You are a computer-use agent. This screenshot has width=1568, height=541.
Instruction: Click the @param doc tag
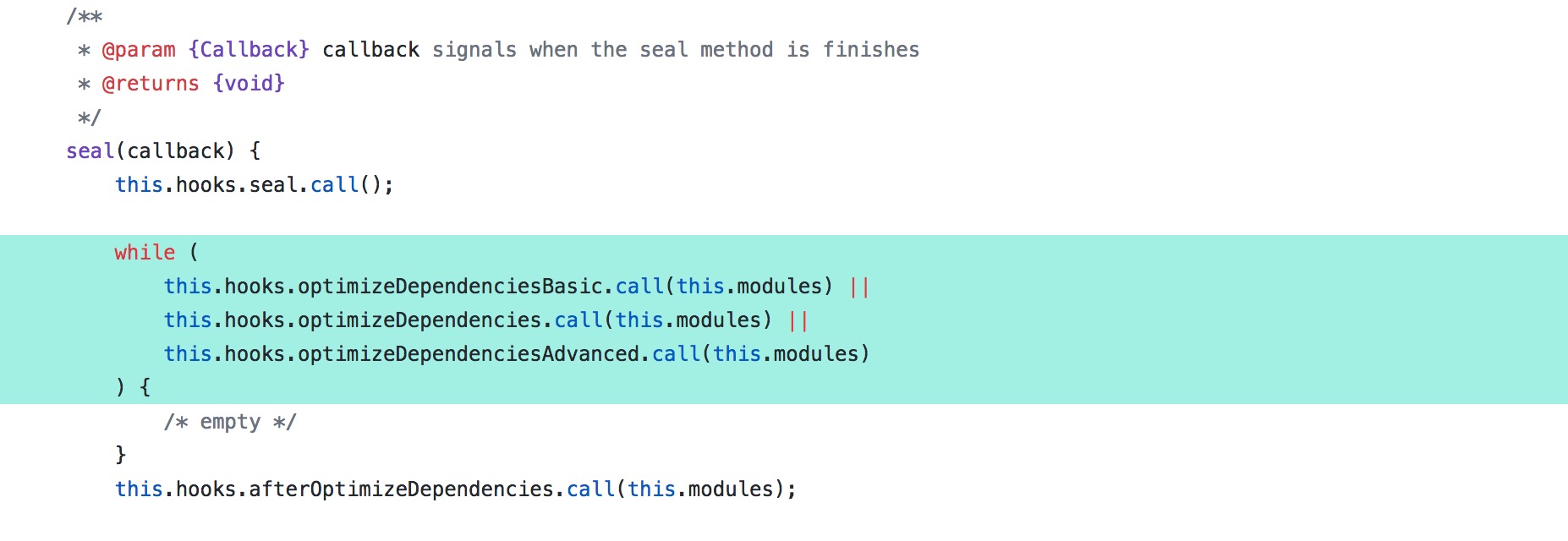(x=139, y=50)
